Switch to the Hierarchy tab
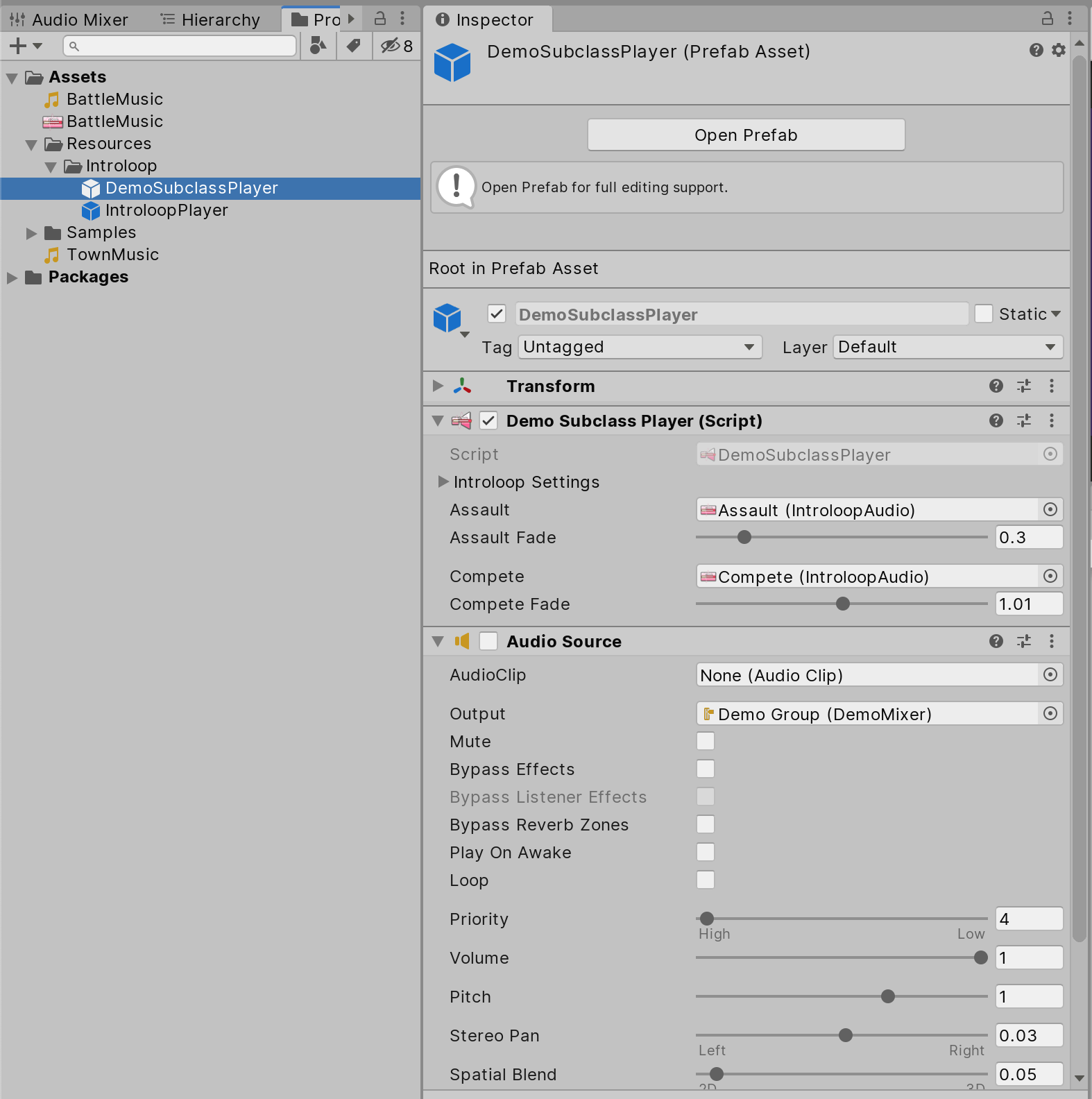This screenshot has height=1099, width=1092. 211,19
